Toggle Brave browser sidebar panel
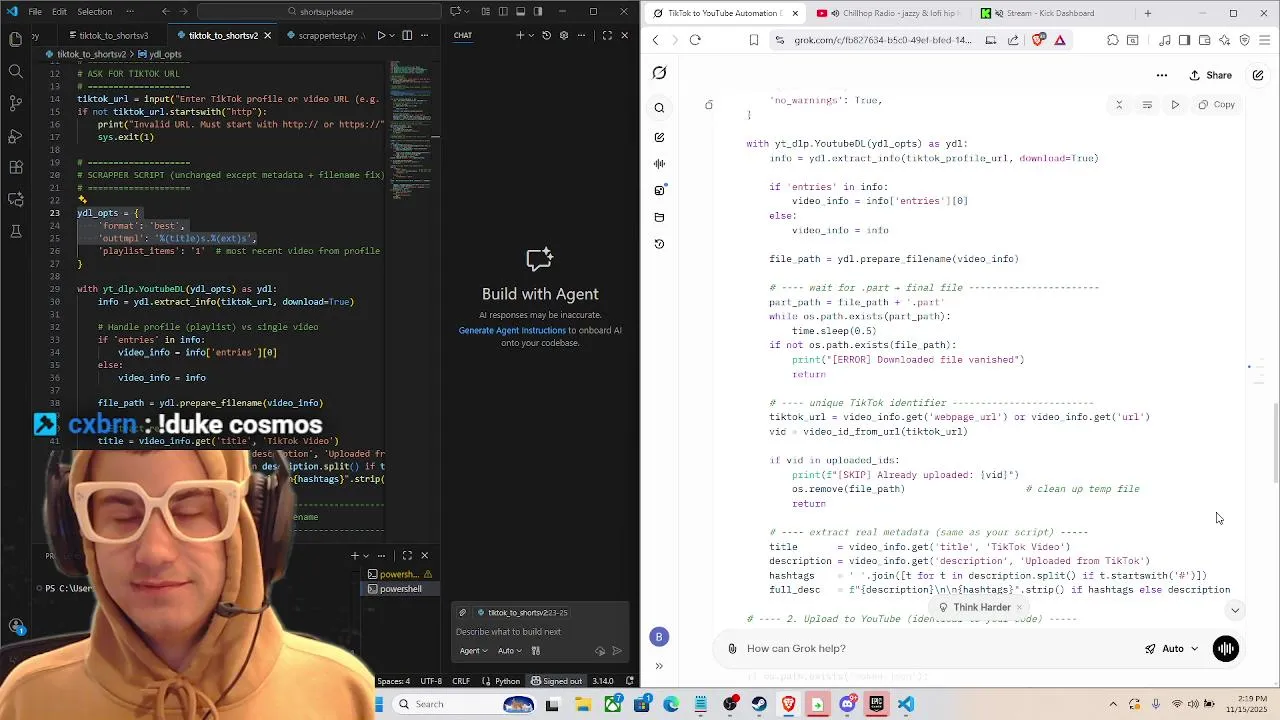This screenshot has width=1280, height=720. tap(1185, 40)
